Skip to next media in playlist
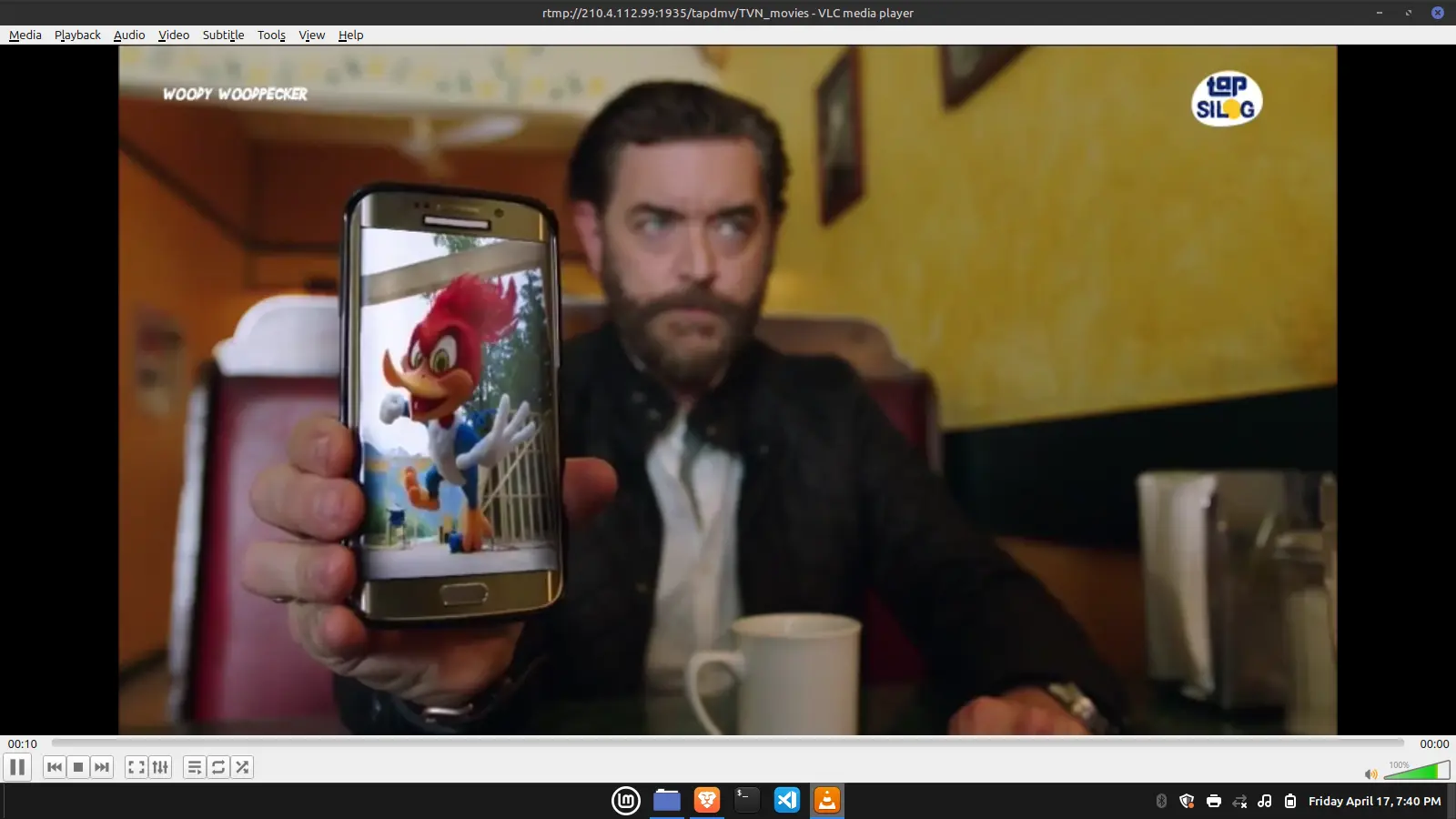 click(102, 767)
